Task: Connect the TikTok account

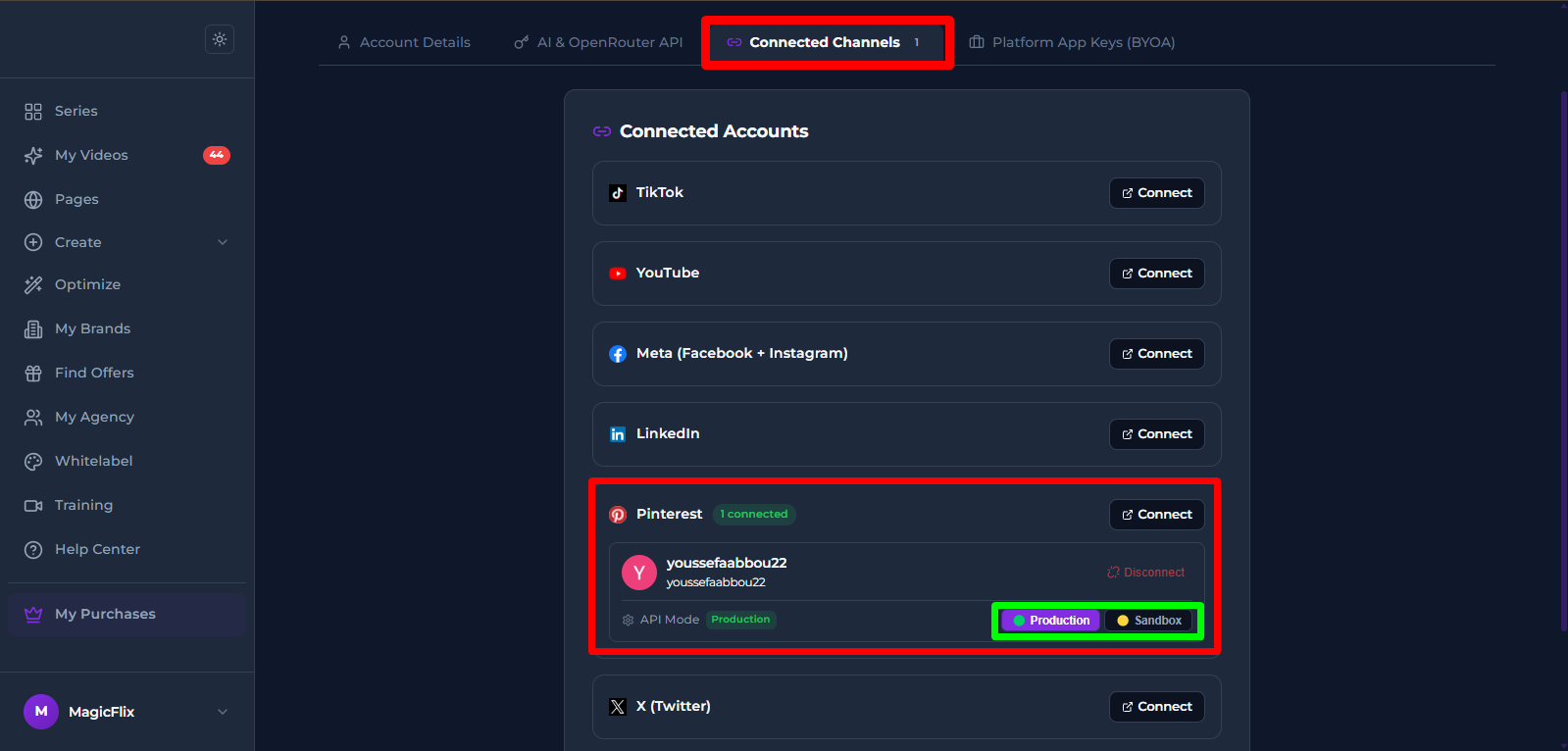Action: 1157,193
